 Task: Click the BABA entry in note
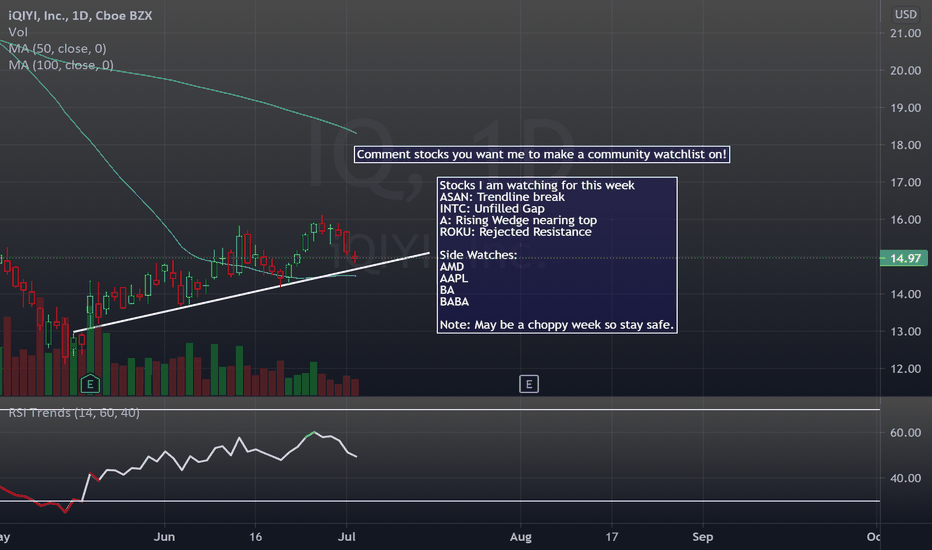click(x=454, y=301)
